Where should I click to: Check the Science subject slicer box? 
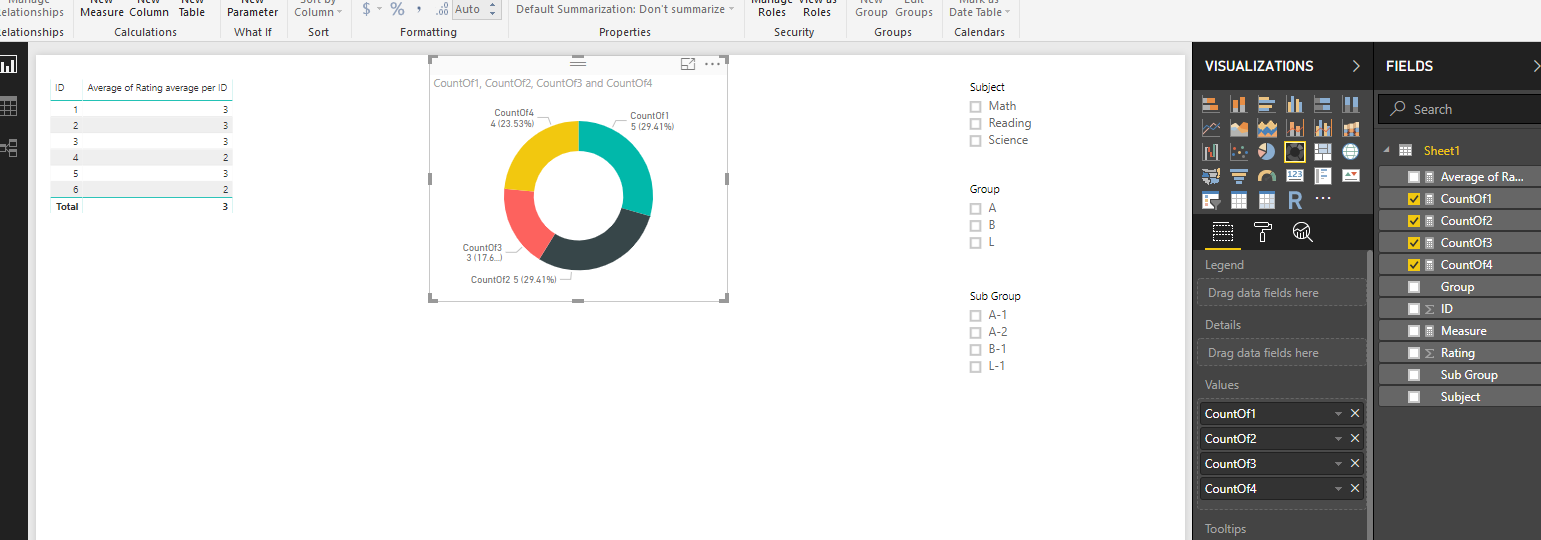(975, 141)
